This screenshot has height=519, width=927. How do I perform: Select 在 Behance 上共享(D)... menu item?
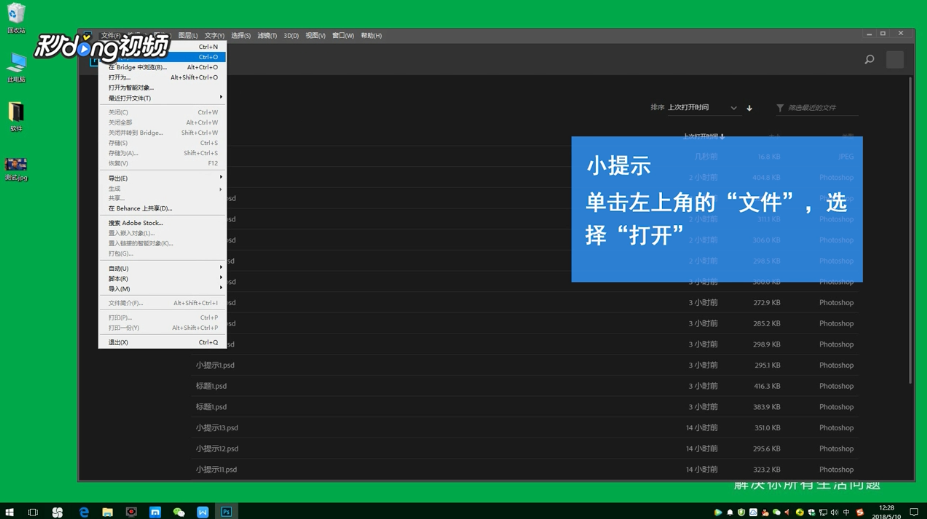coord(162,208)
